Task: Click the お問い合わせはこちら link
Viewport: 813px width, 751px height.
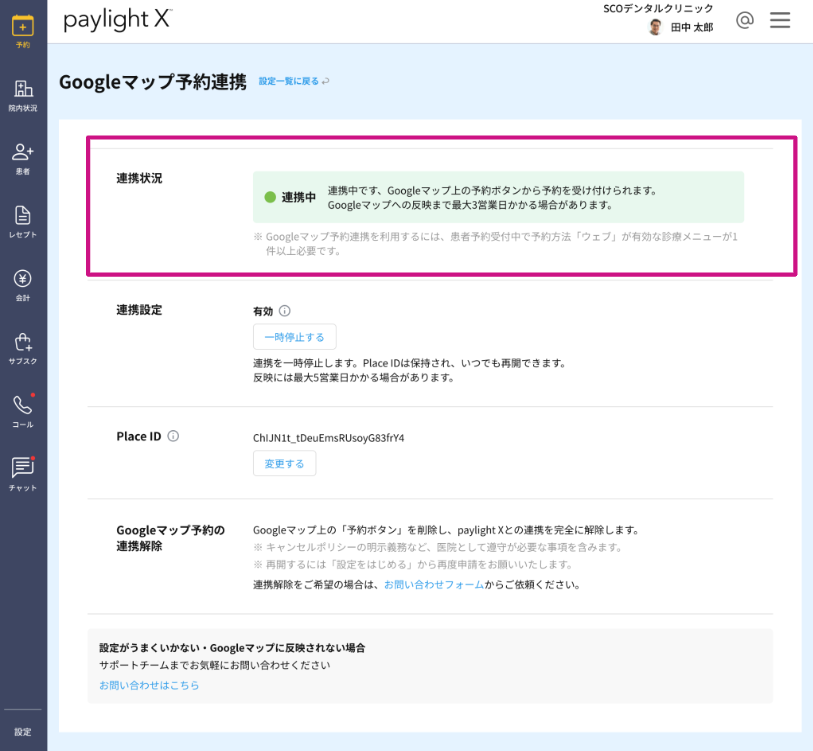Action: coord(149,685)
